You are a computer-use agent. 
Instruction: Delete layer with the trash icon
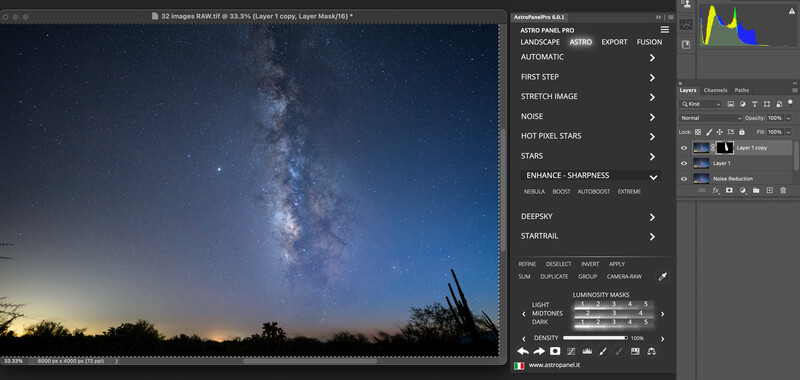783,190
